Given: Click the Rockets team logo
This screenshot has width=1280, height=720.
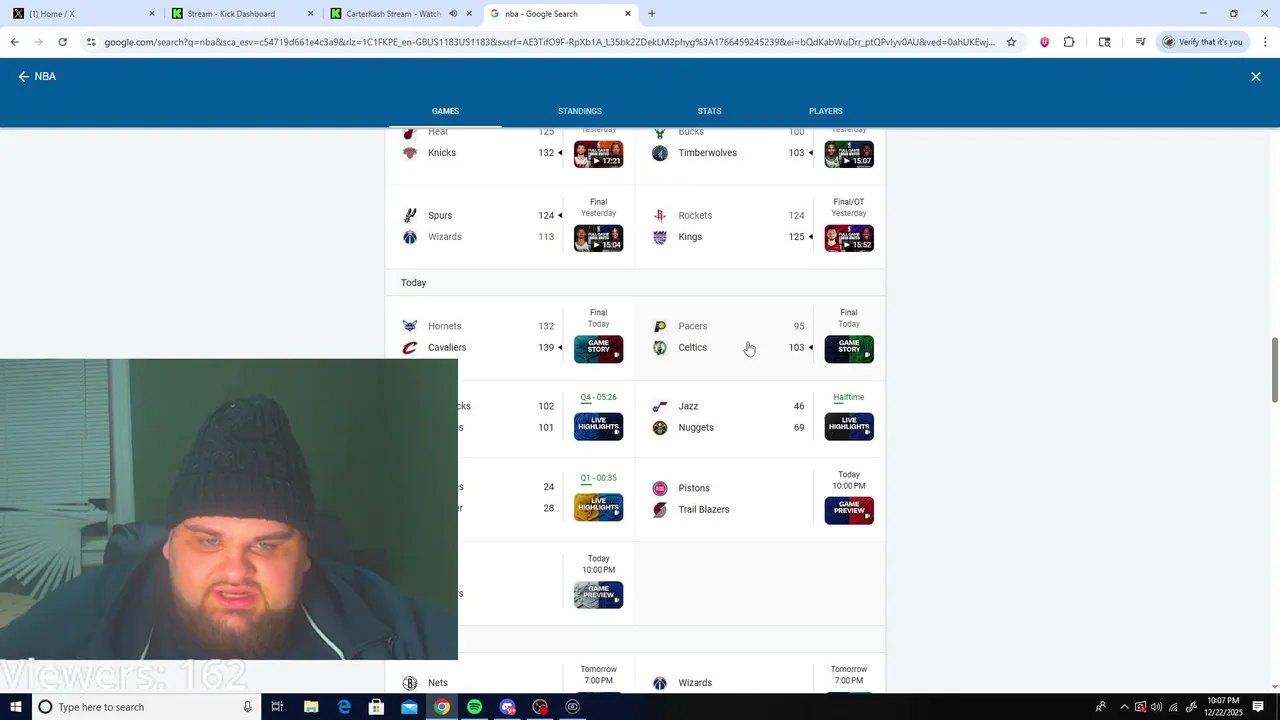Looking at the screenshot, I should 659,215.
